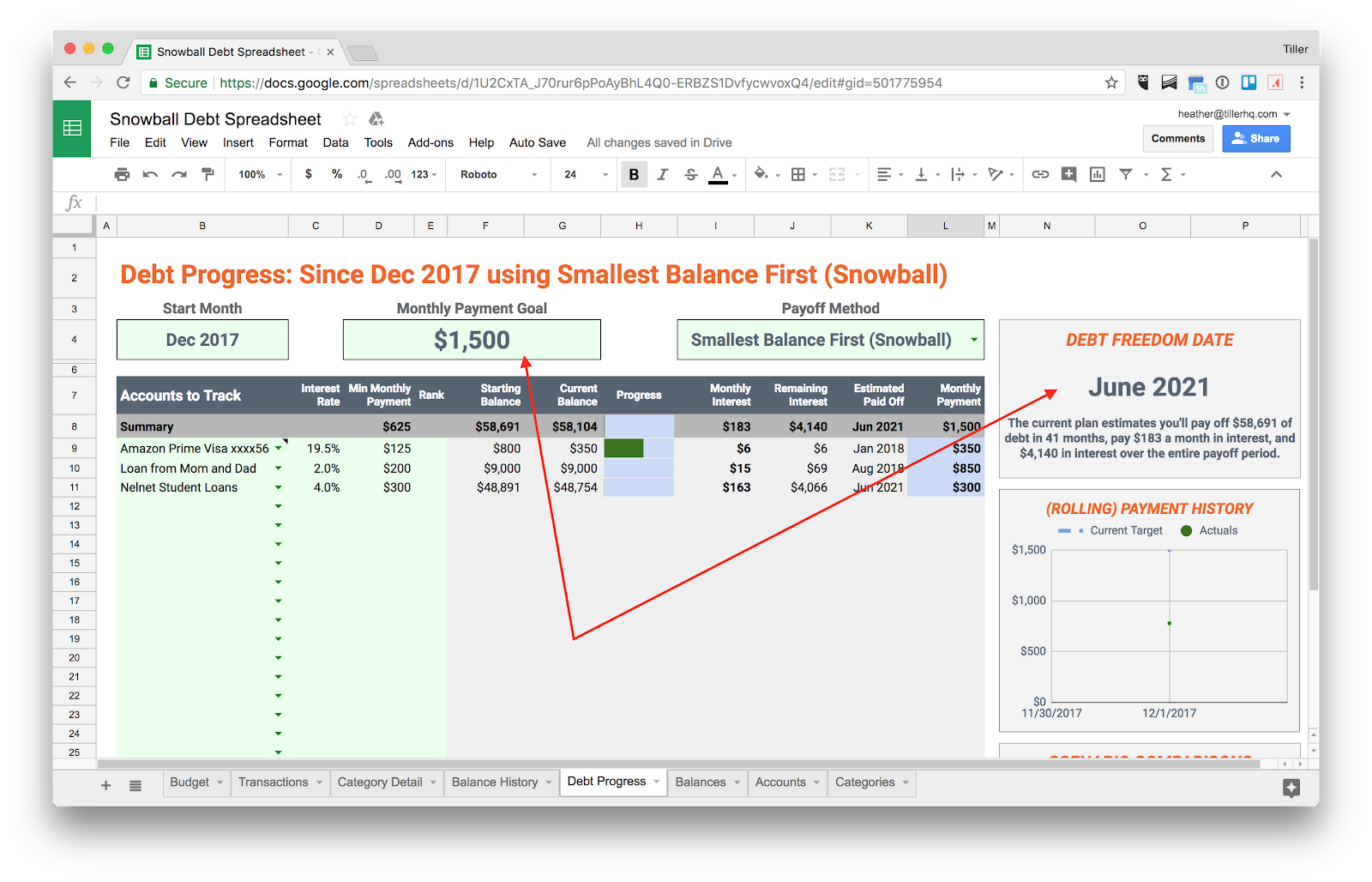Image resolution: width=1372 pixels, height=882 pixels.
Task: Undo the last action
Action: (150, 174)
